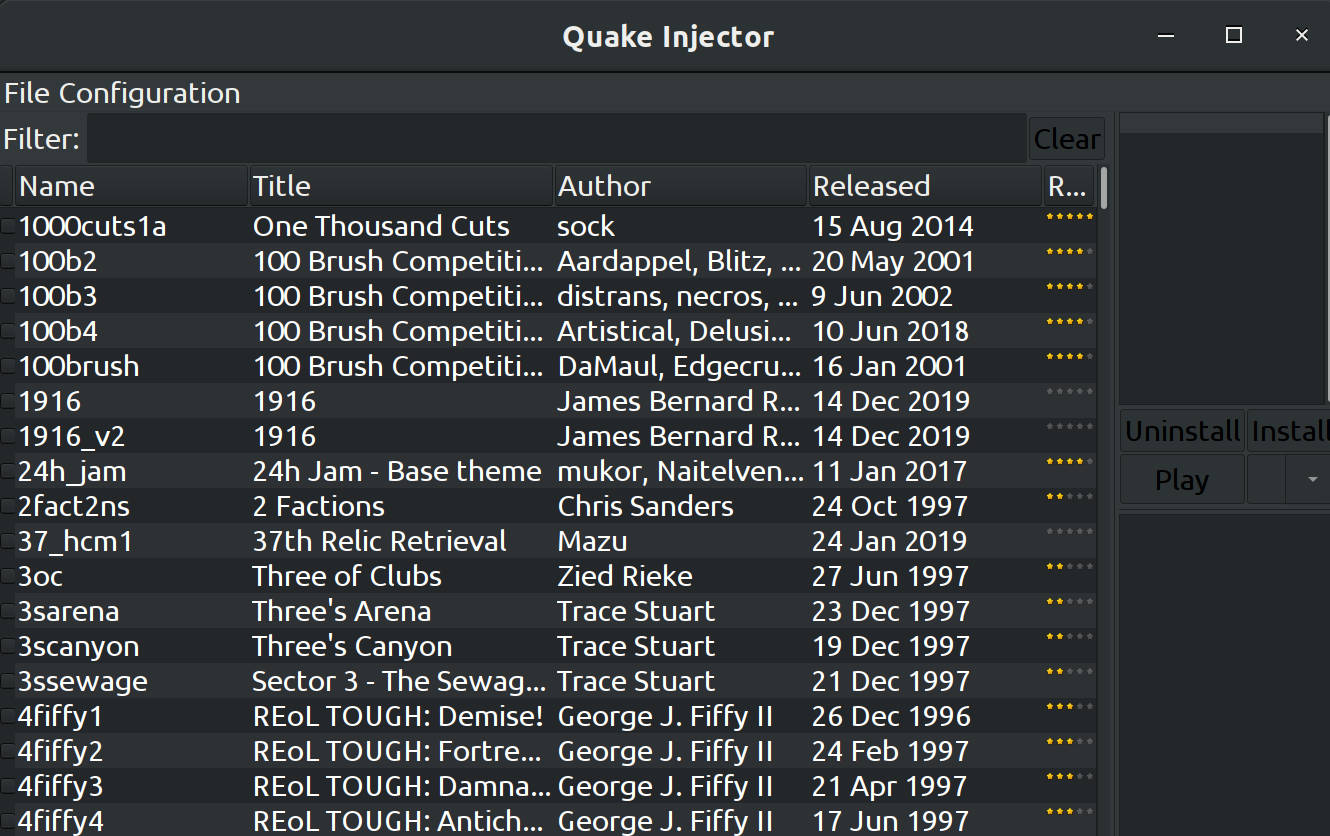The width and height of the screenshot is (1330, 836).
Task: Click the Clear button beside the filter
Action: (x=1066, y=138)
